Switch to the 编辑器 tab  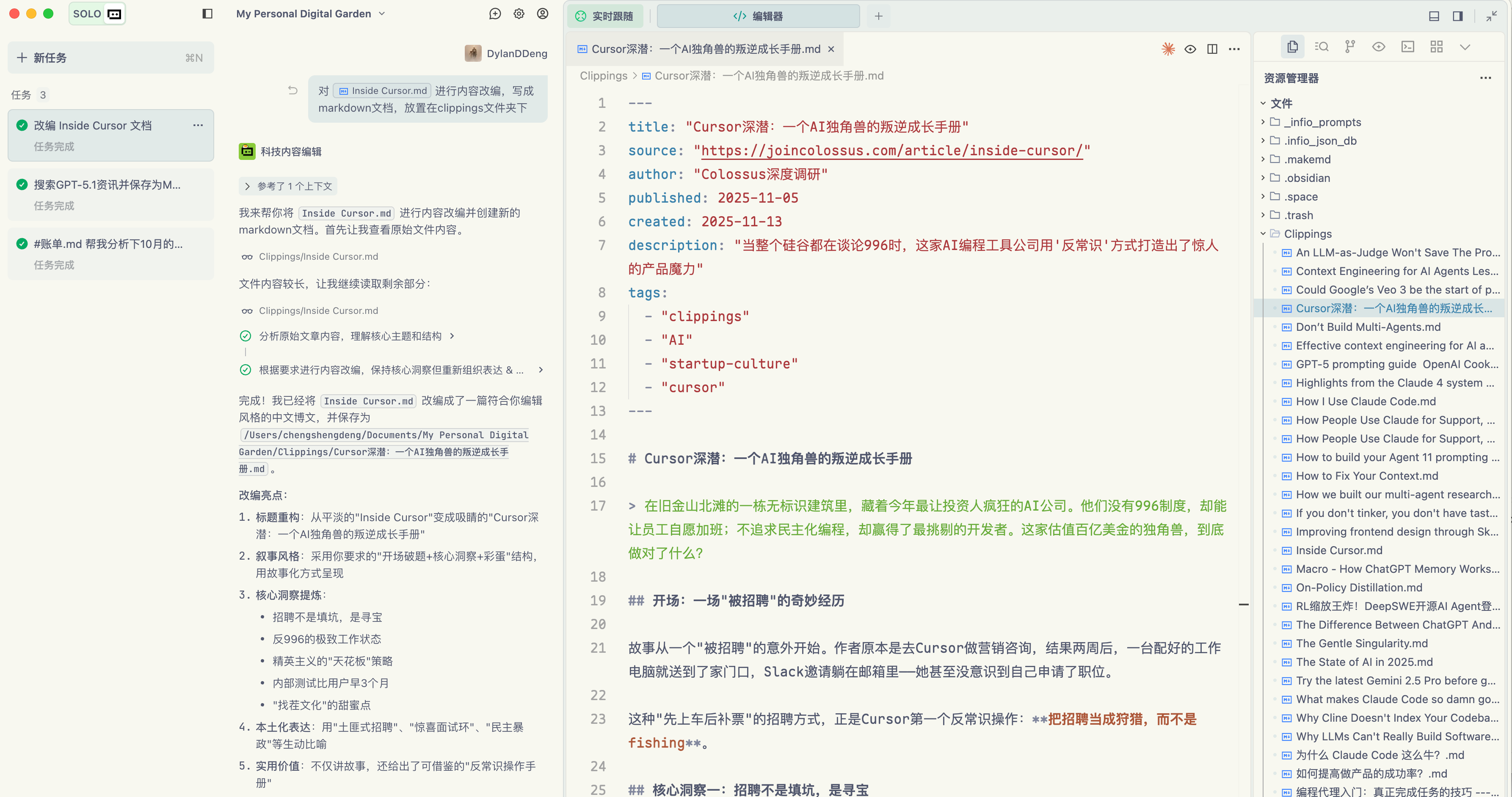pos(758,16)
